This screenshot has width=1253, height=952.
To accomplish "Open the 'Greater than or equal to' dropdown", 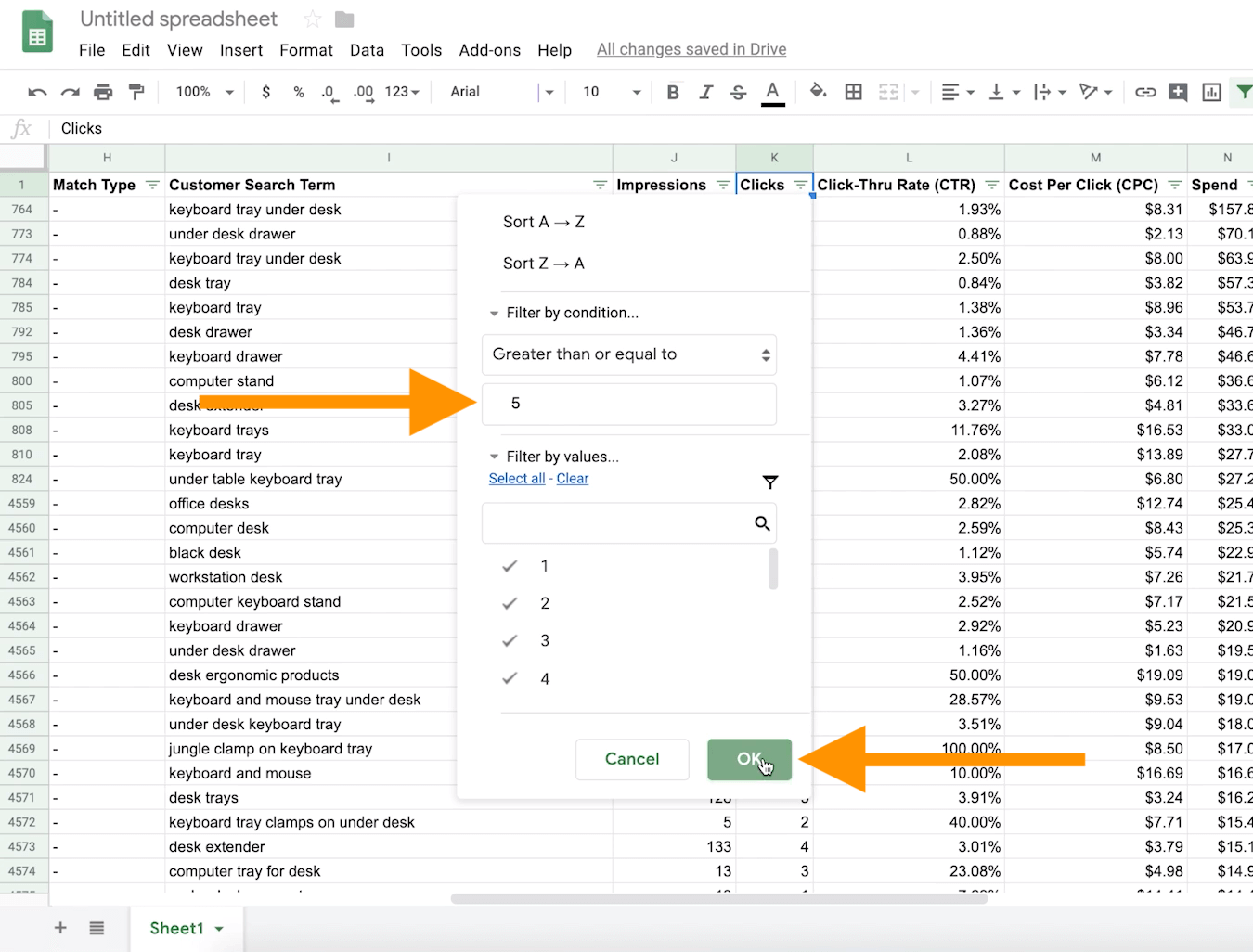I will tap(629, 354).
